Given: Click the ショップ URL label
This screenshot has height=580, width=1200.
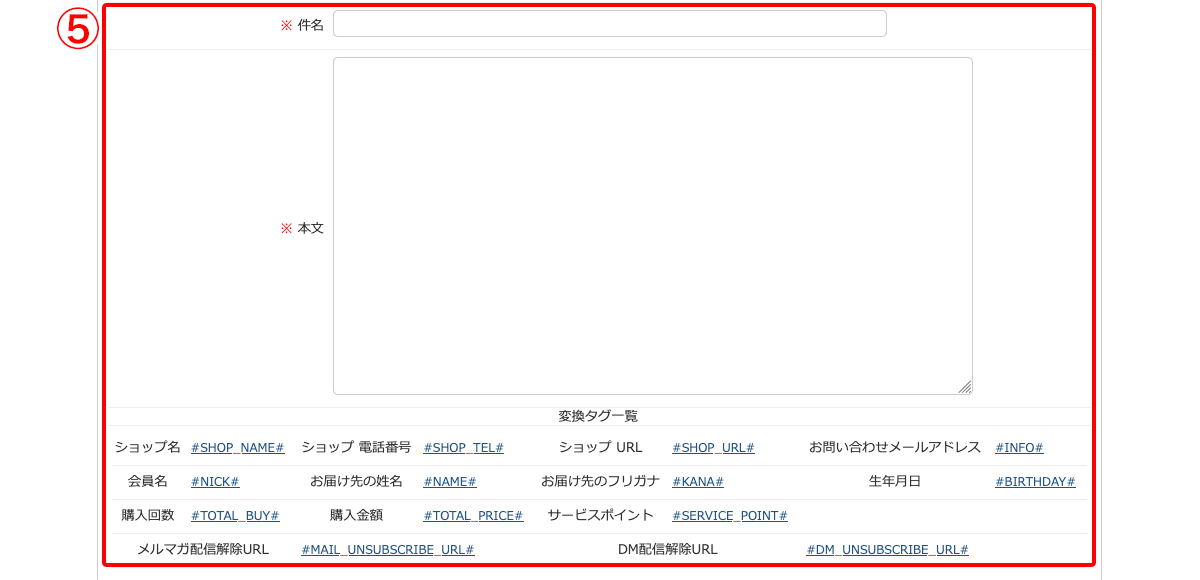Looking at the screenshot, I should coord(600,447).
